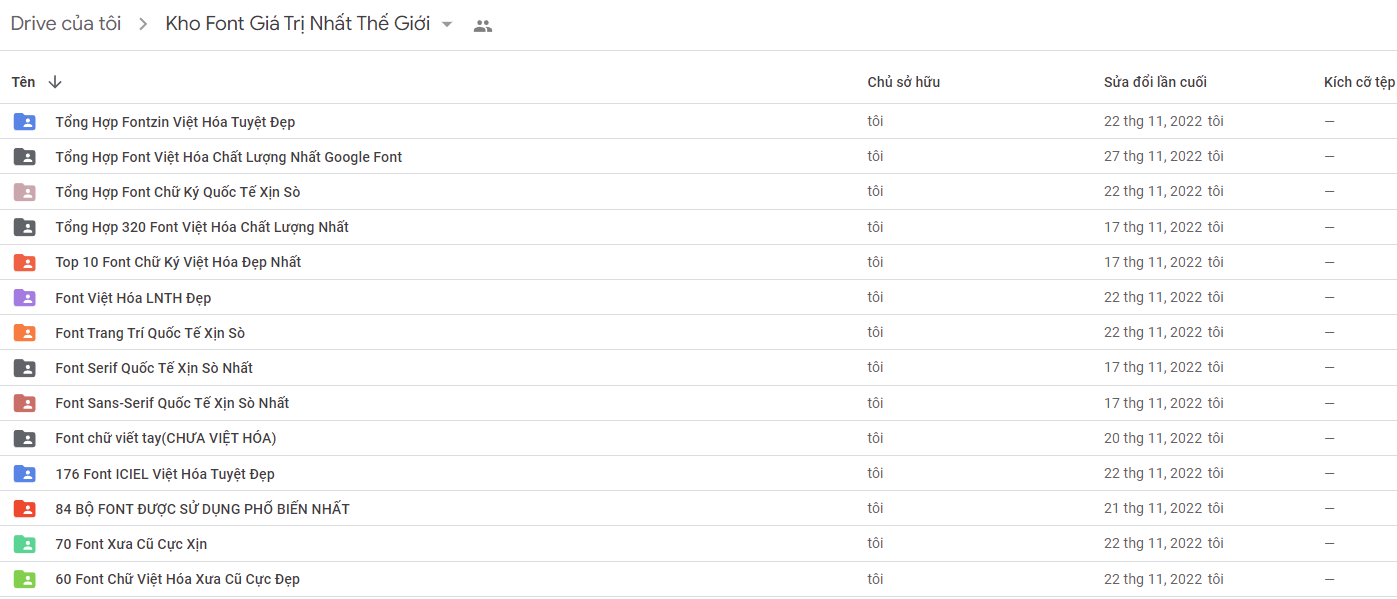The image size is (1397, 599).
Task: Expand the Kho Font Giá Trị dropdown arrow
Action: coord(447,25)
